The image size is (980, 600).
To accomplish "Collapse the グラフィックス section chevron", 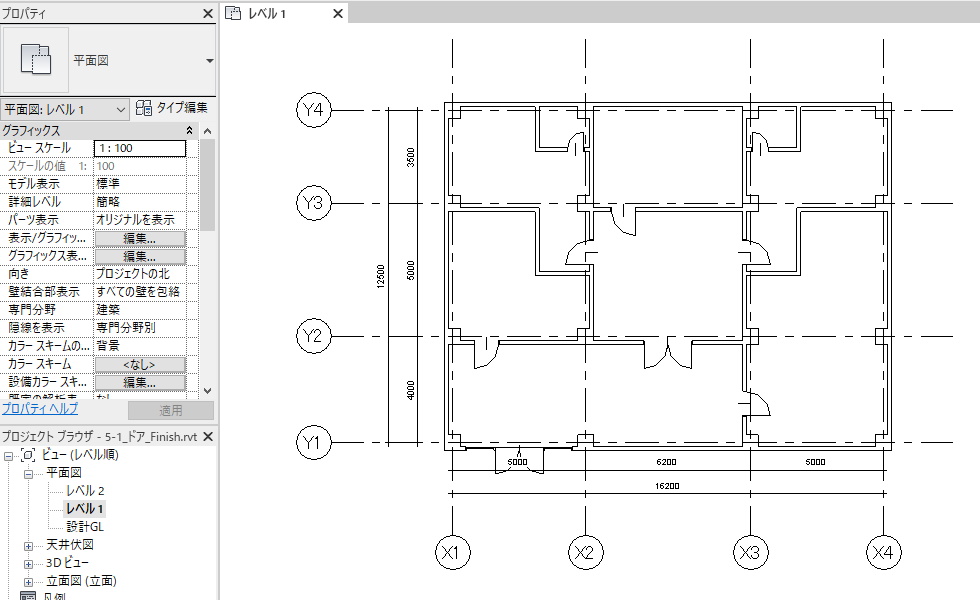I will pos(189,130).
